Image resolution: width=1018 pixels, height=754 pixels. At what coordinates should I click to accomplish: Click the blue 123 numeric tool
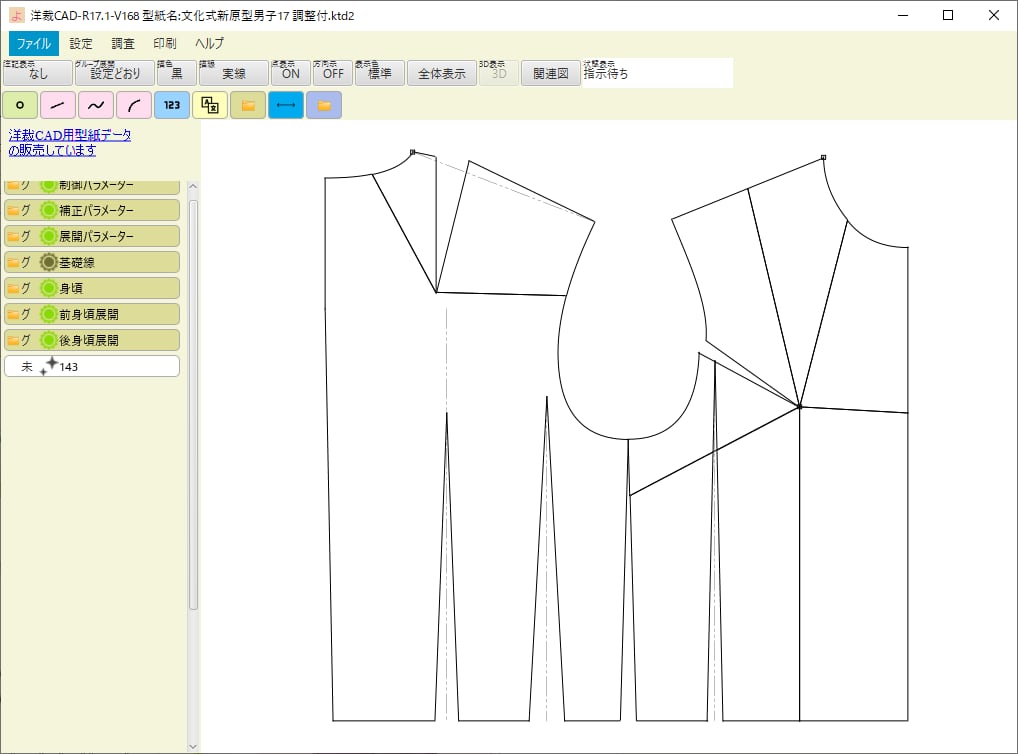[172, 105]
